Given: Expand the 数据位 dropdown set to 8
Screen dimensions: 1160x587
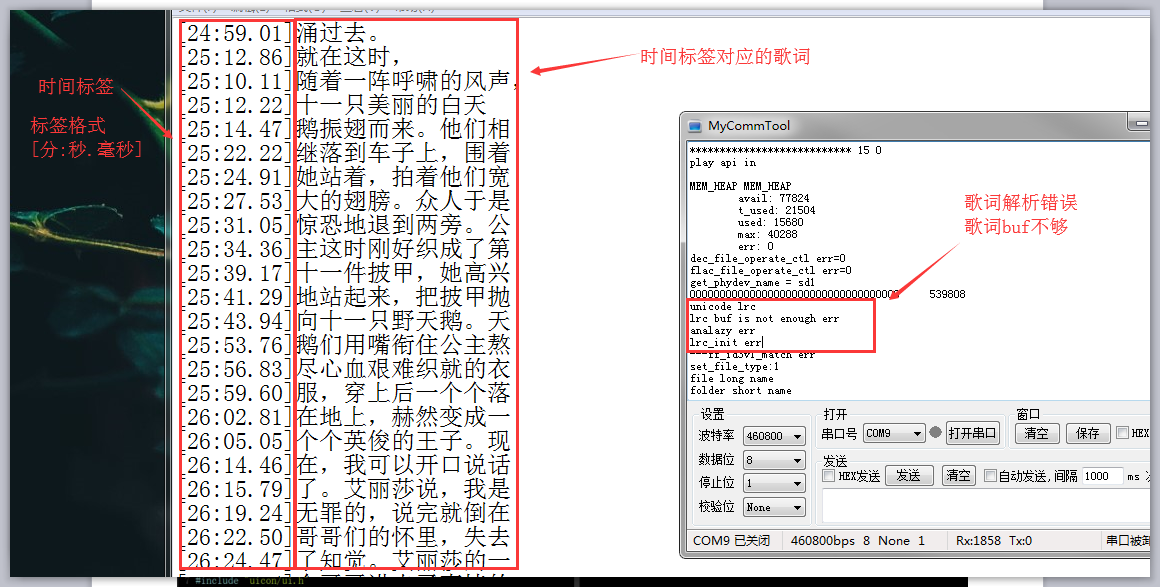Looking at the screenshot, I should (x=775, y=460).
